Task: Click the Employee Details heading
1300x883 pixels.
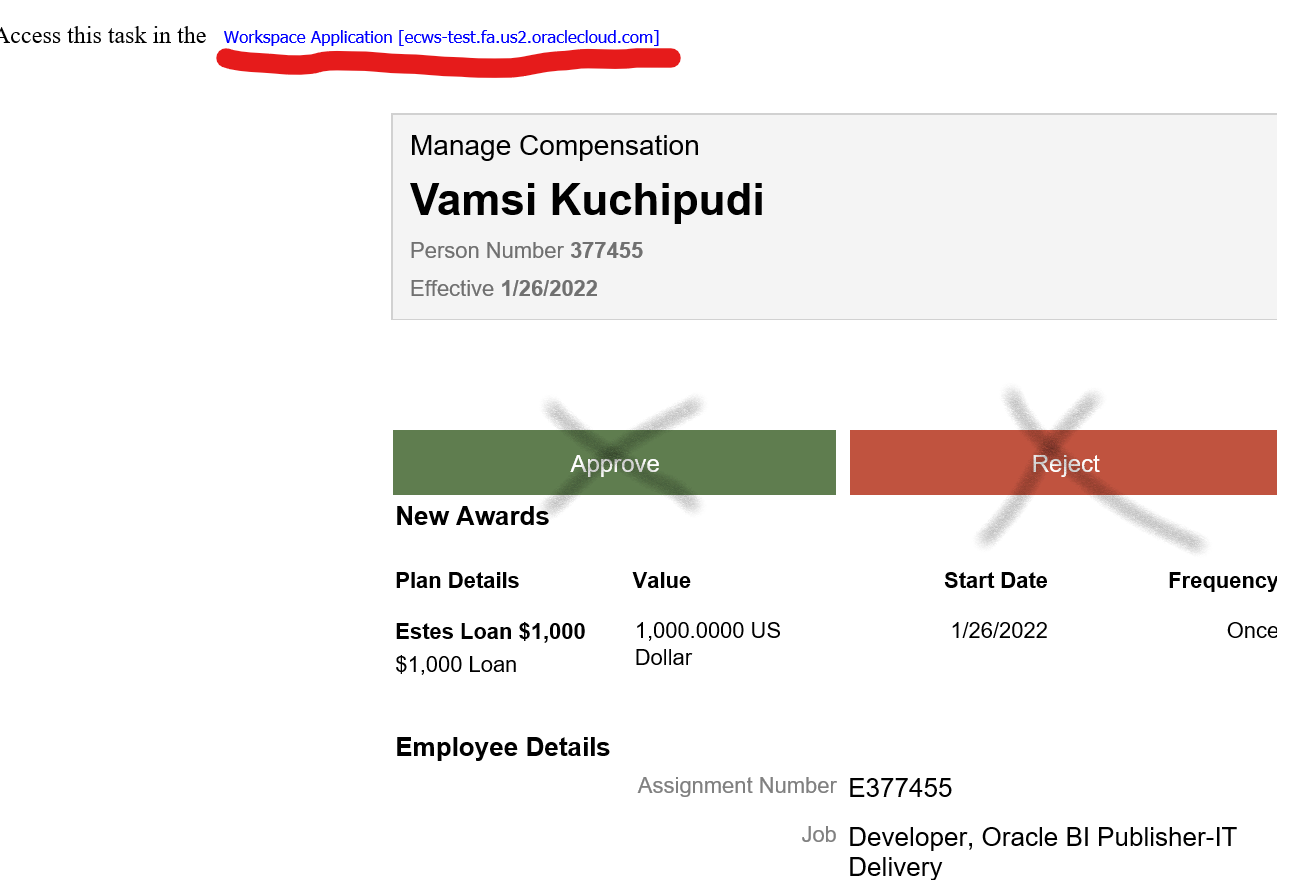Action: [x=502, y=747]
